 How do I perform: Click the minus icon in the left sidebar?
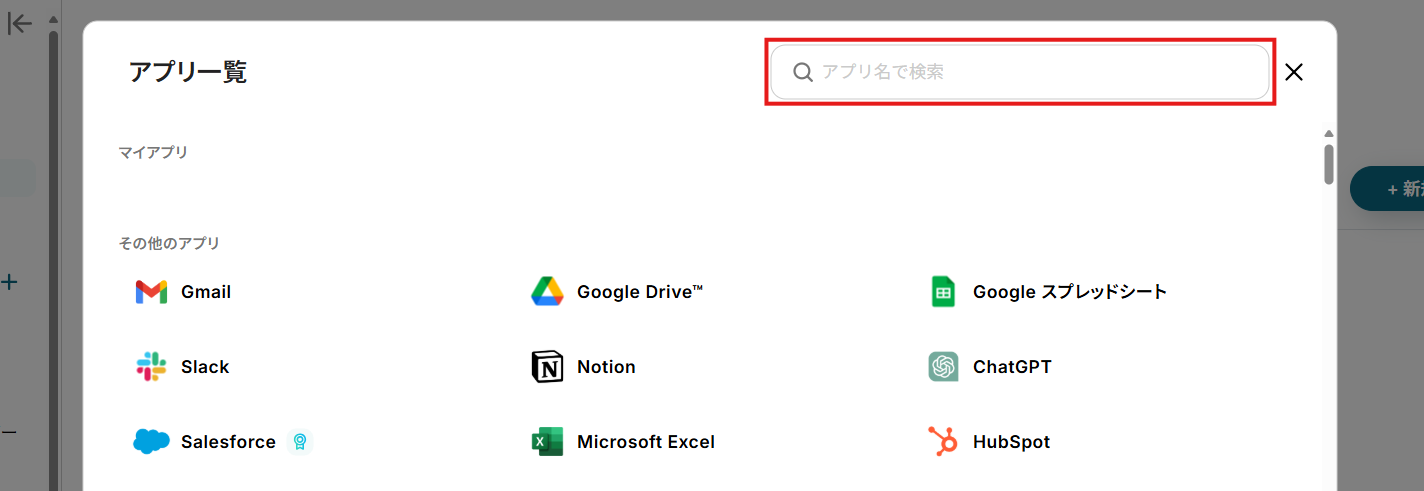(9, 432)
